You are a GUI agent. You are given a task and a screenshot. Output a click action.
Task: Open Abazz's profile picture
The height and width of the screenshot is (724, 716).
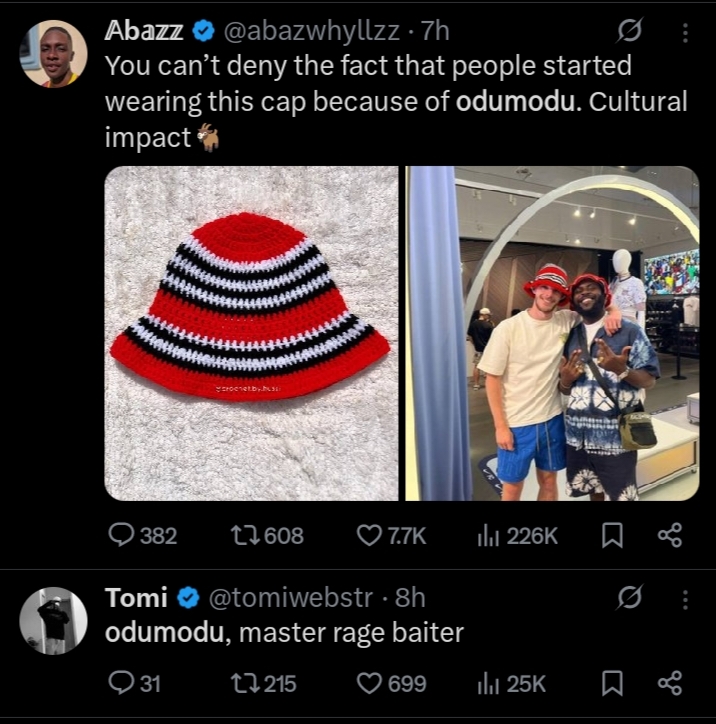53,54
